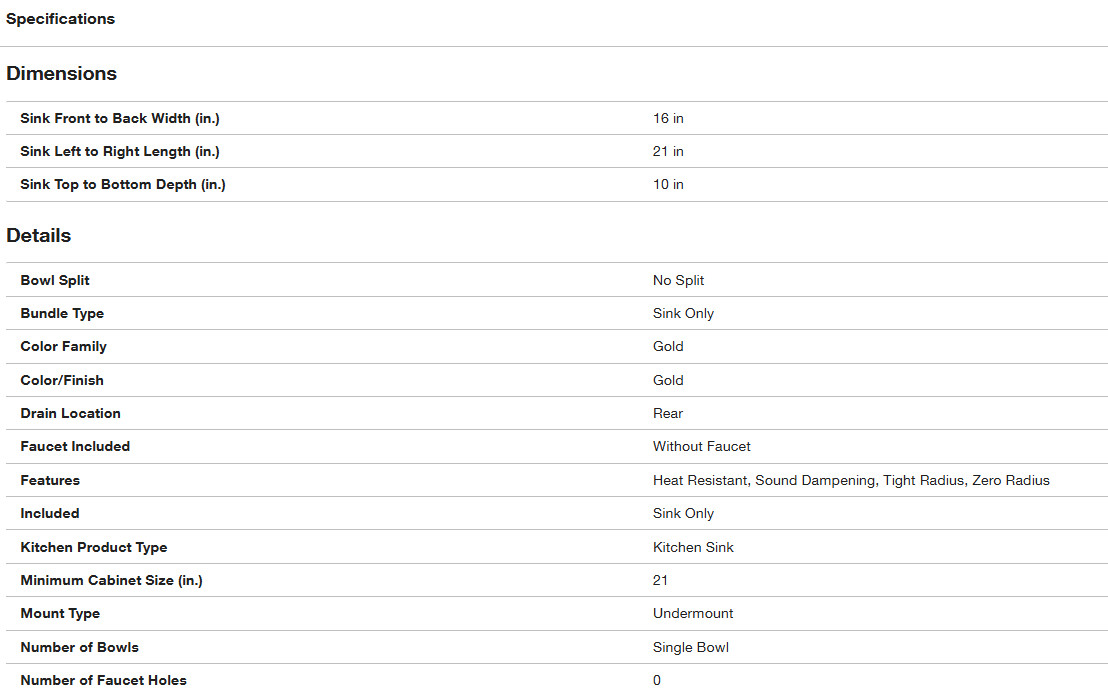Click the Bundle Type label
The image size is (1108, 696).
coord(62,313)
